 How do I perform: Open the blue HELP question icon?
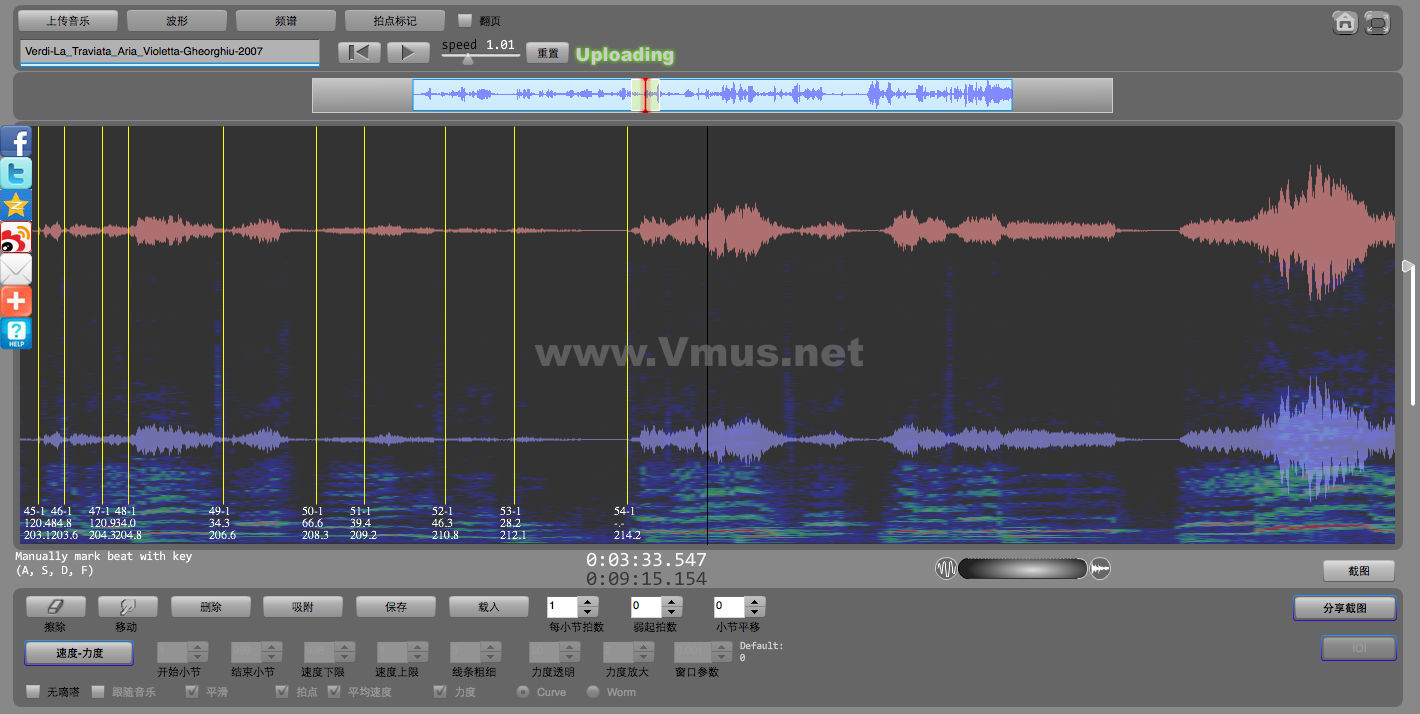point(16,333)
